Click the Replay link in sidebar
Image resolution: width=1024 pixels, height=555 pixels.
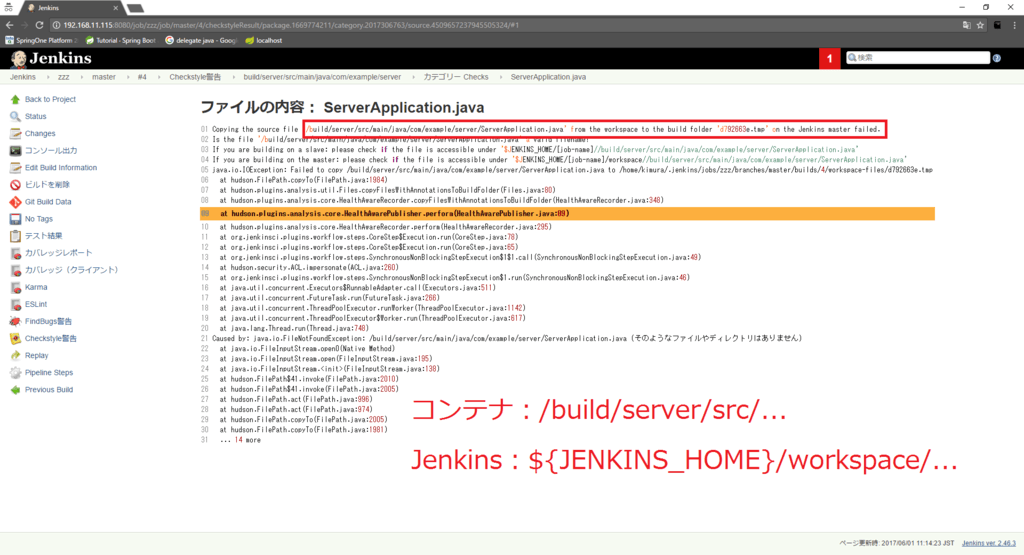click(x=36, y=355)
